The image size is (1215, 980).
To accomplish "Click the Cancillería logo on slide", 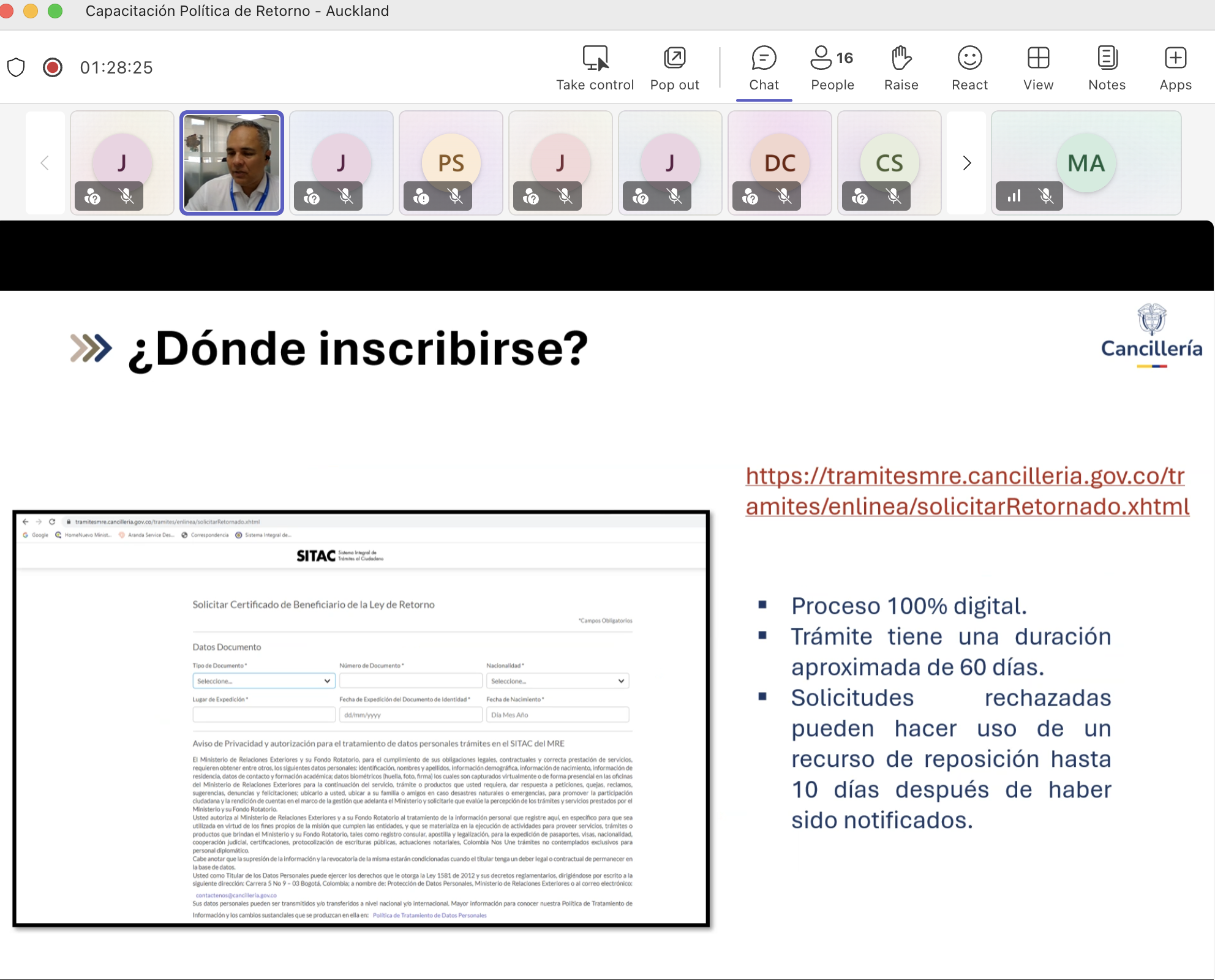I will (x=1151, y=336).
